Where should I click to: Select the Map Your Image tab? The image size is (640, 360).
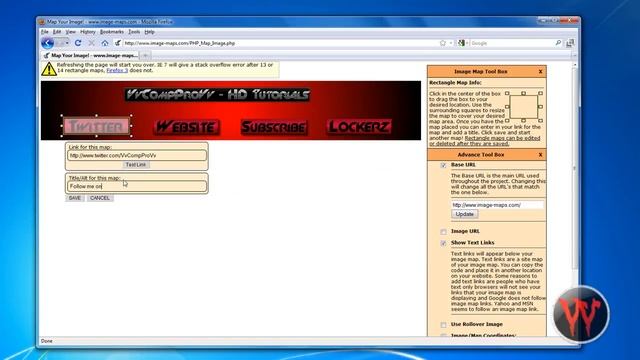(91, 55)
